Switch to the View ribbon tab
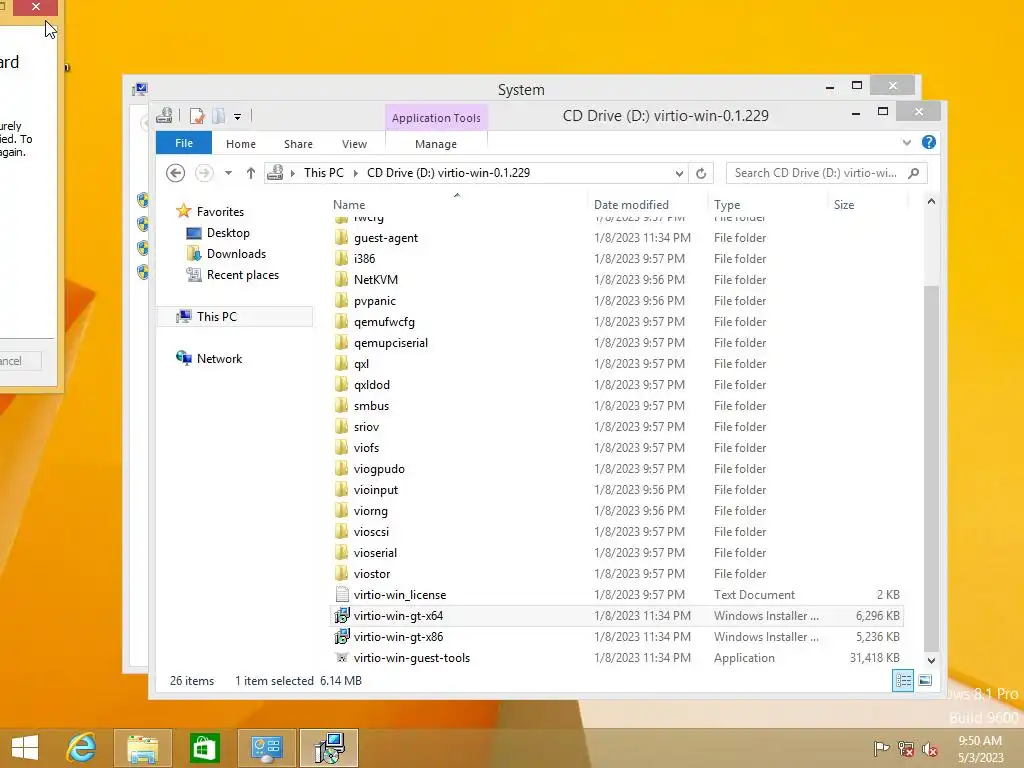Viewport: 1024px width, 768px height. (x=355, y=144)
